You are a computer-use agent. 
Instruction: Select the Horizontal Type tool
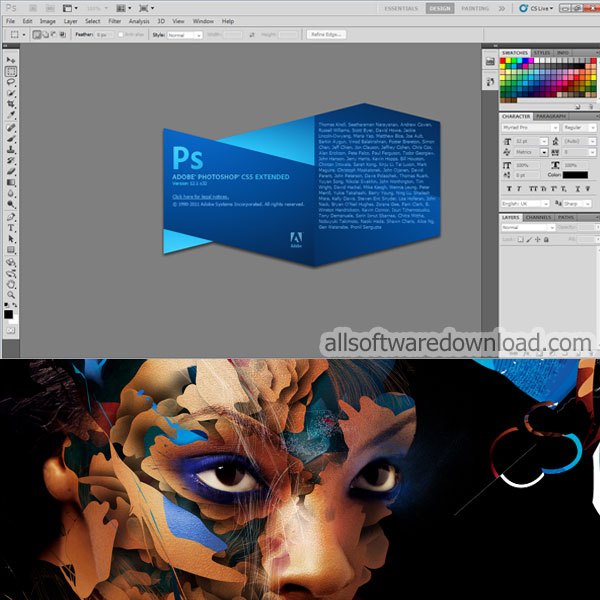tap(11, 228)
